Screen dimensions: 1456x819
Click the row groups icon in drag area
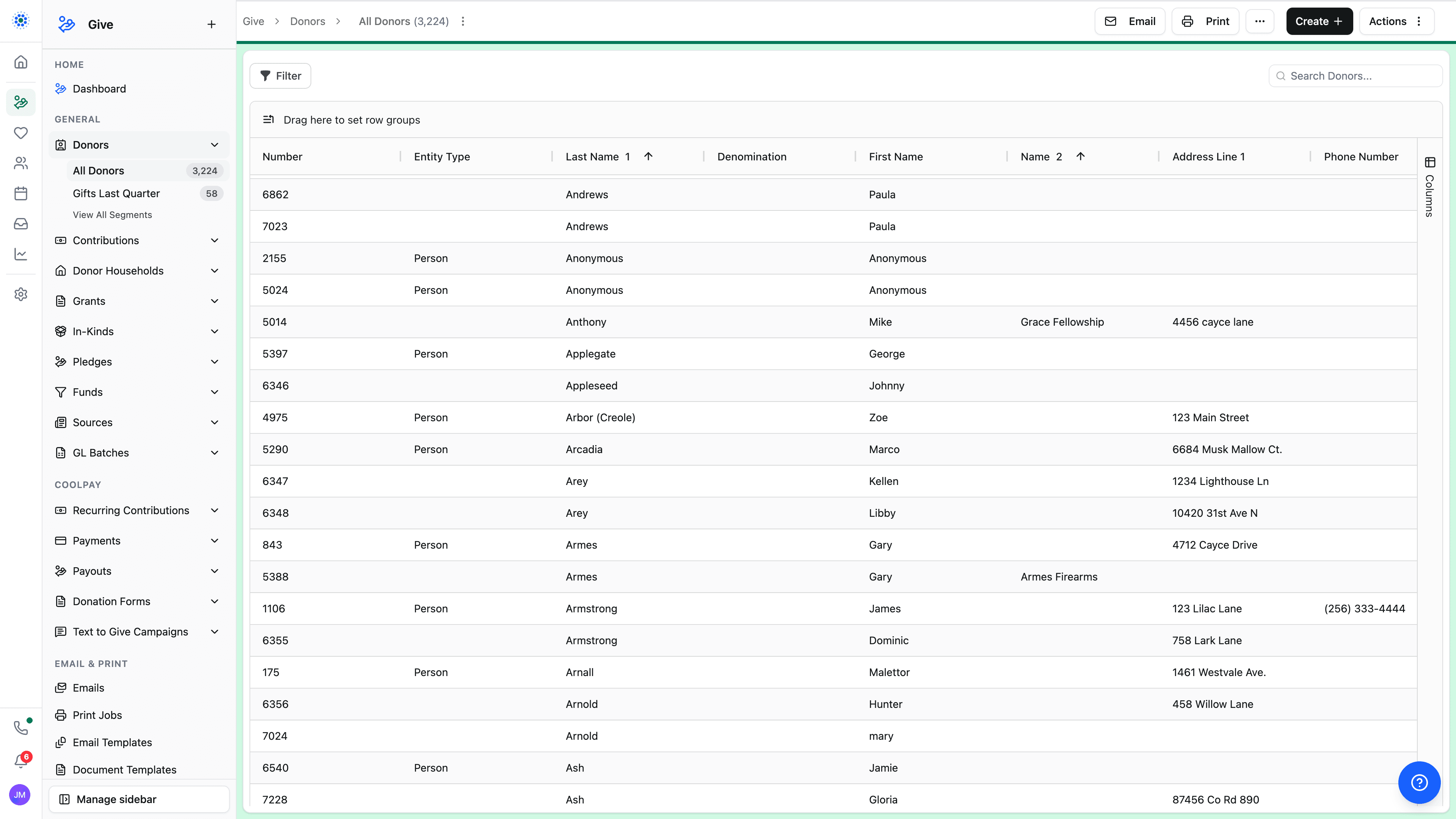click(268, 119)
